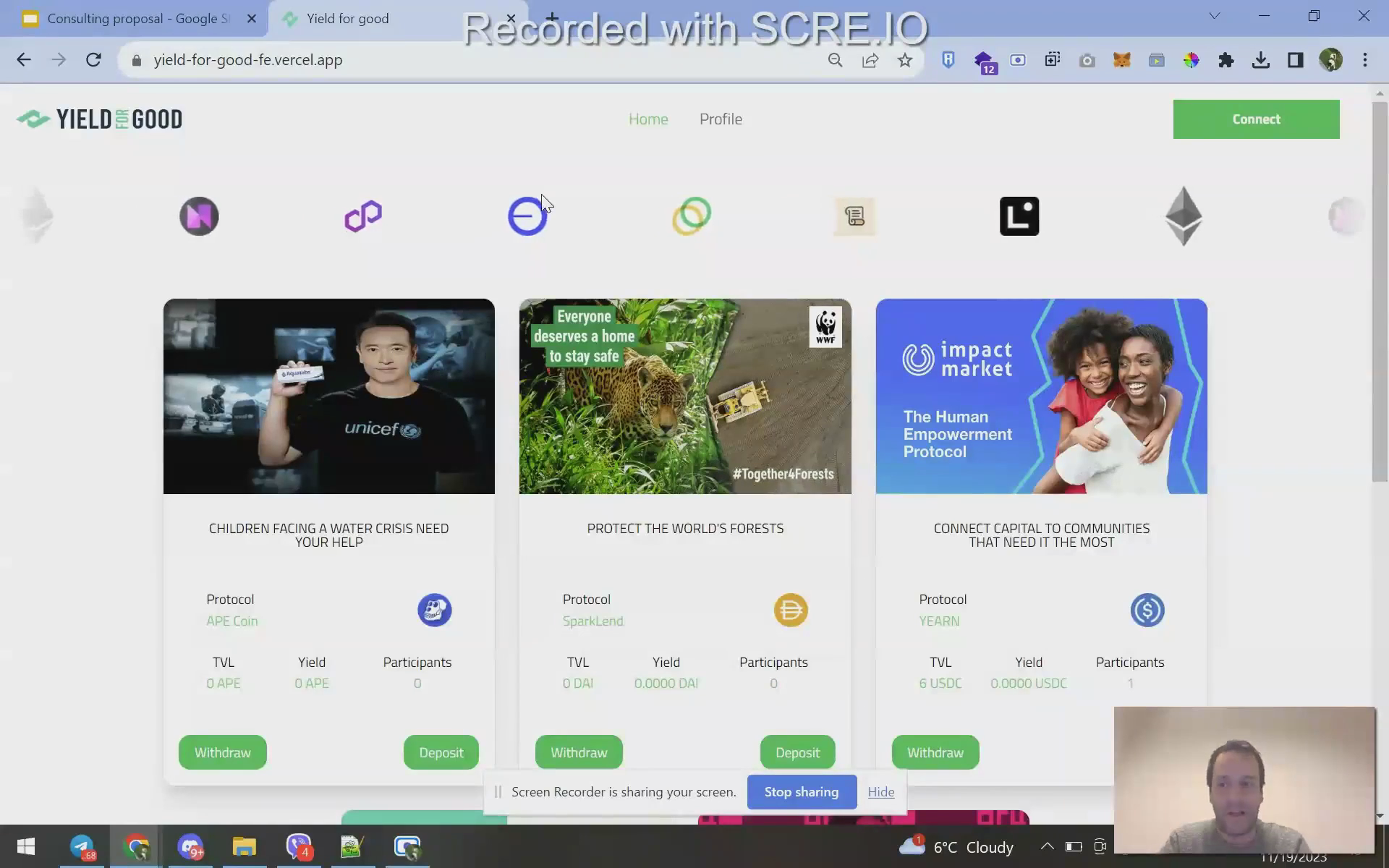Withdraw from the WWF forests card
The height and width of the screenshot is (868, 1389).
tap(579, 752)
